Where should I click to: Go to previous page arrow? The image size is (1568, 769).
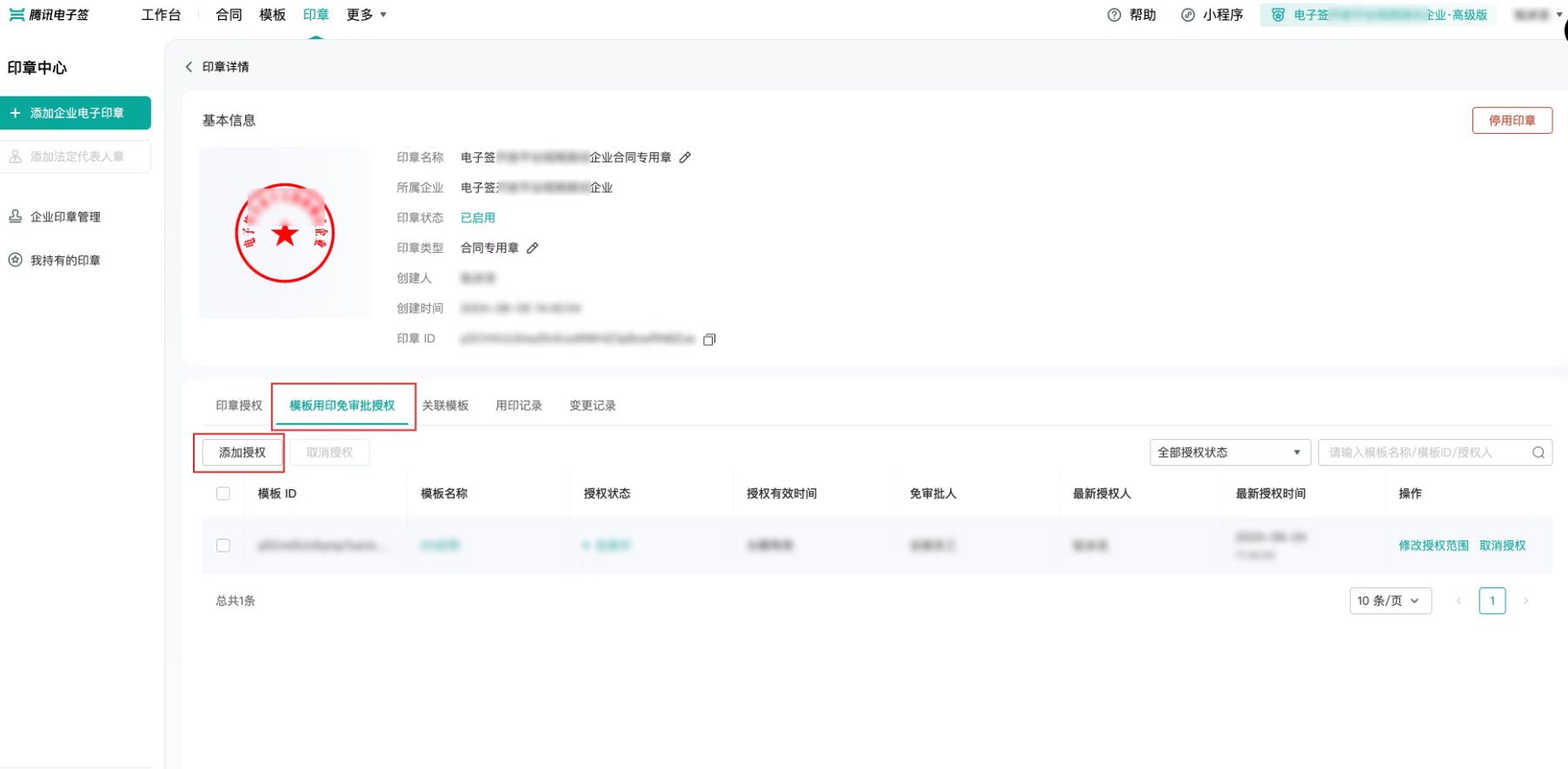pyautogui.click(x=1458, y=600)
